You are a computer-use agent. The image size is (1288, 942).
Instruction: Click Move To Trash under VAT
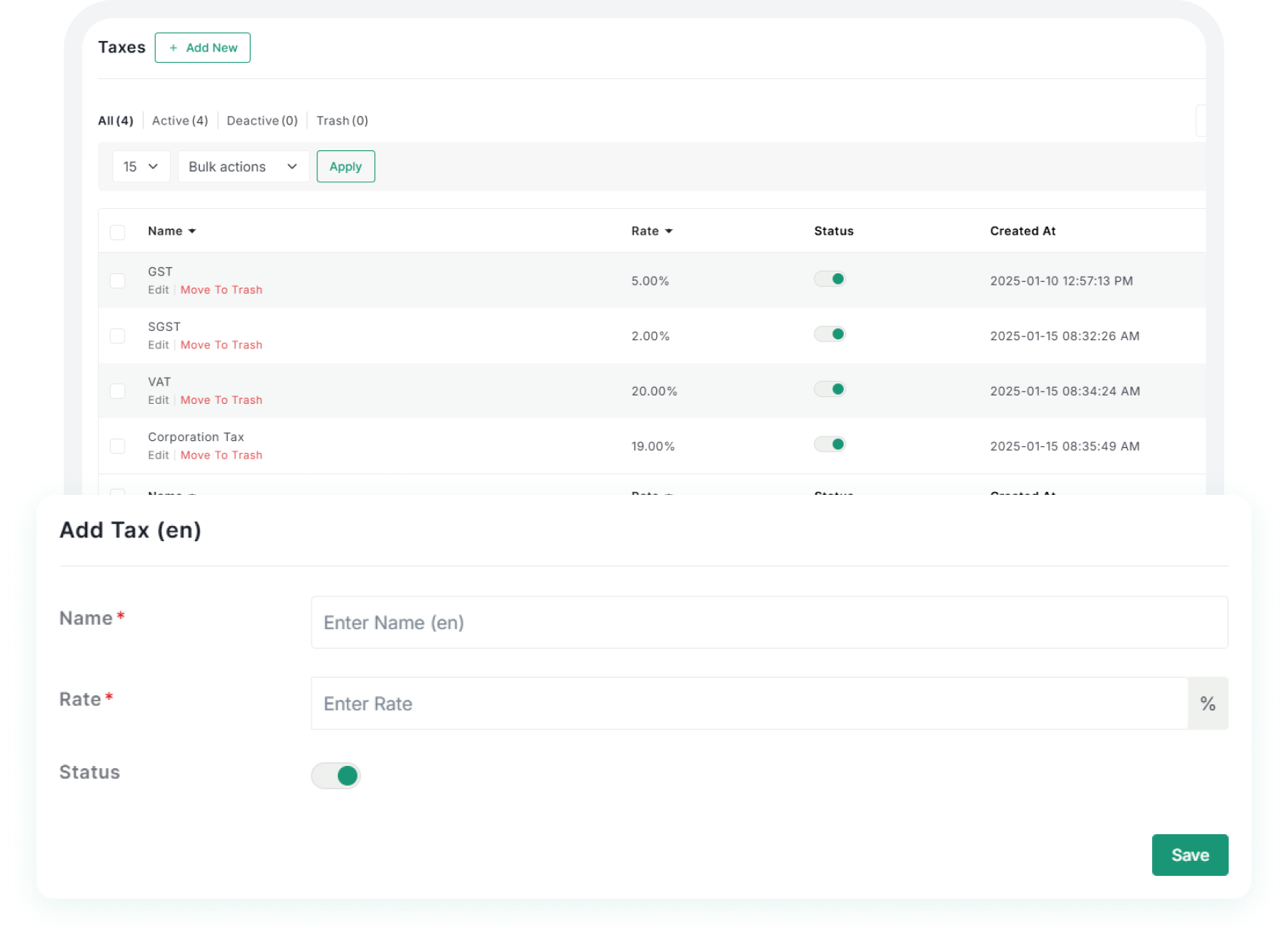point(221,400)
